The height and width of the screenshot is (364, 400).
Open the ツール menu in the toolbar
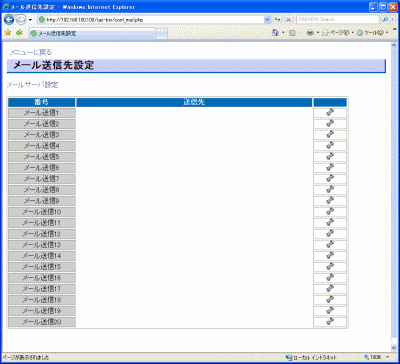[x=372, y=33]
